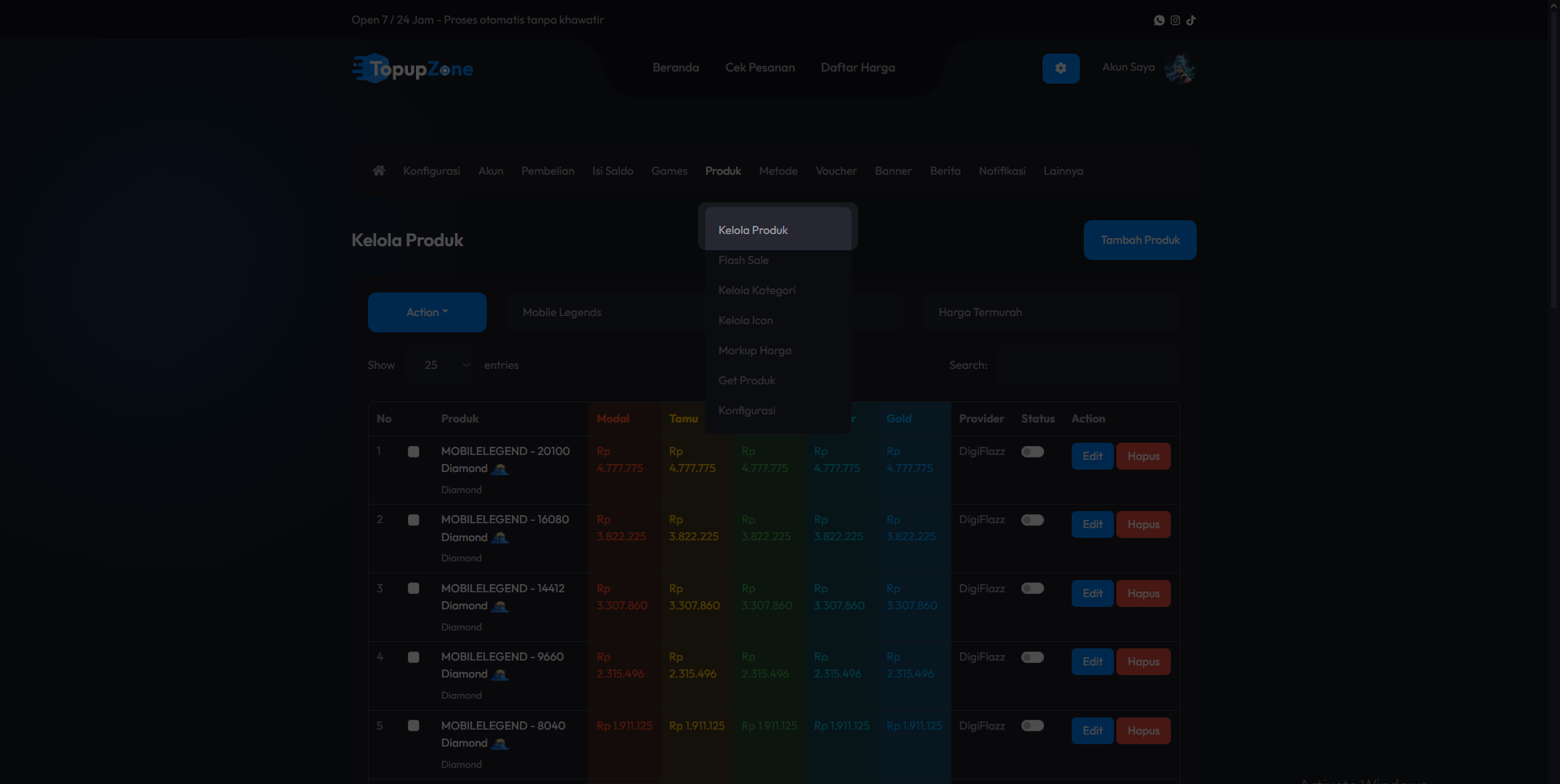The height and width of the screenshot is (784, 1560).
Task: Select Konfigurasi in Produk dropdown
Action: pyautogui.click(x=778, y=410)
